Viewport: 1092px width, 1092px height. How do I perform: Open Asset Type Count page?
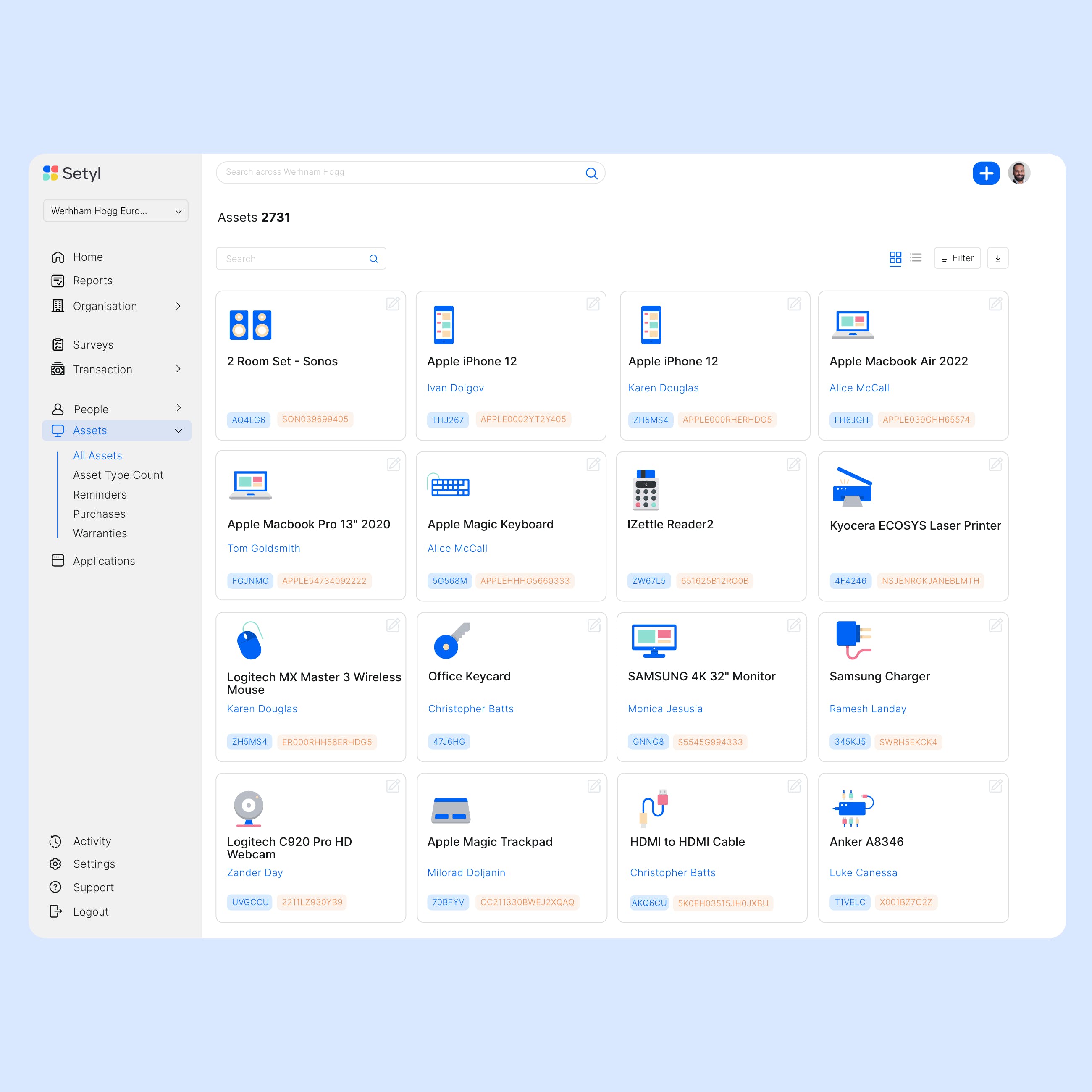pyautogui.click(x=118, y=475)
